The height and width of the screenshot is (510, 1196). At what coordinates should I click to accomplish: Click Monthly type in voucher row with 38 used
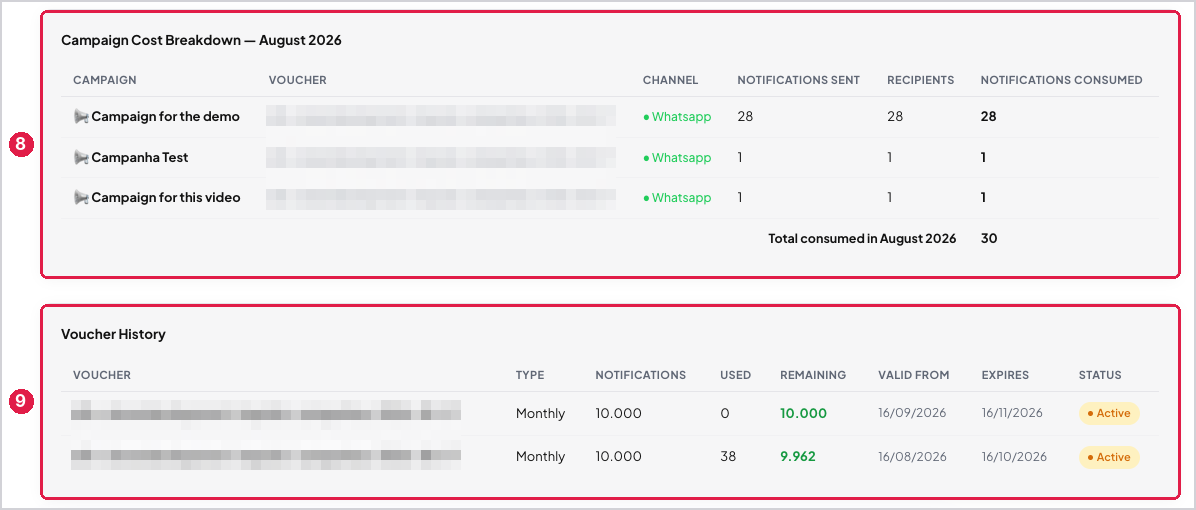[x=540, y=457]
